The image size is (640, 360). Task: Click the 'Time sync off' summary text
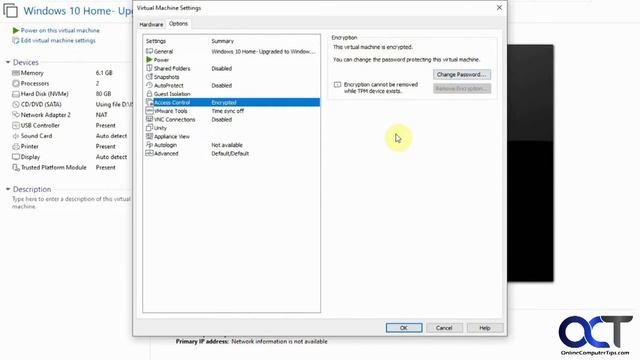[228, 111]
